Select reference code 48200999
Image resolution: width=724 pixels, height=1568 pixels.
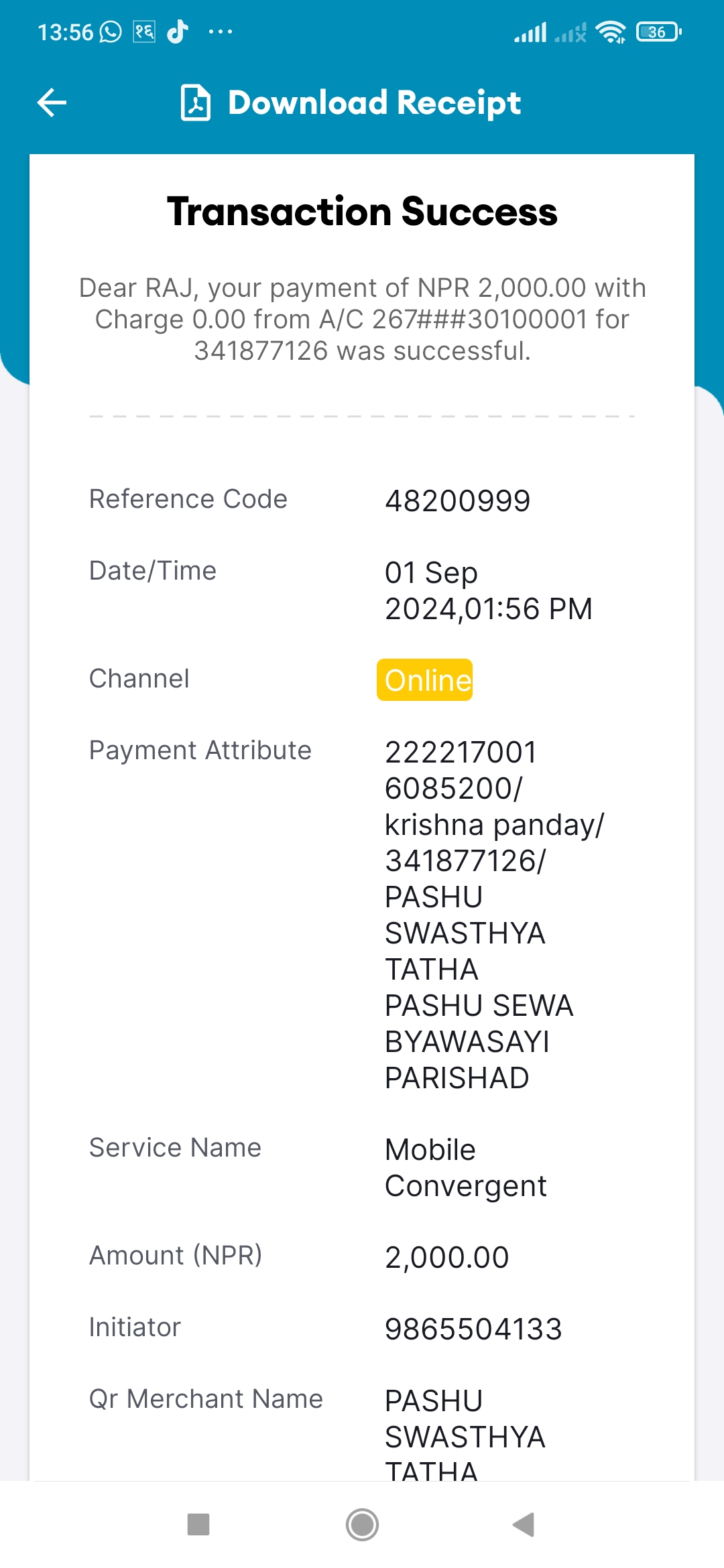458,501
